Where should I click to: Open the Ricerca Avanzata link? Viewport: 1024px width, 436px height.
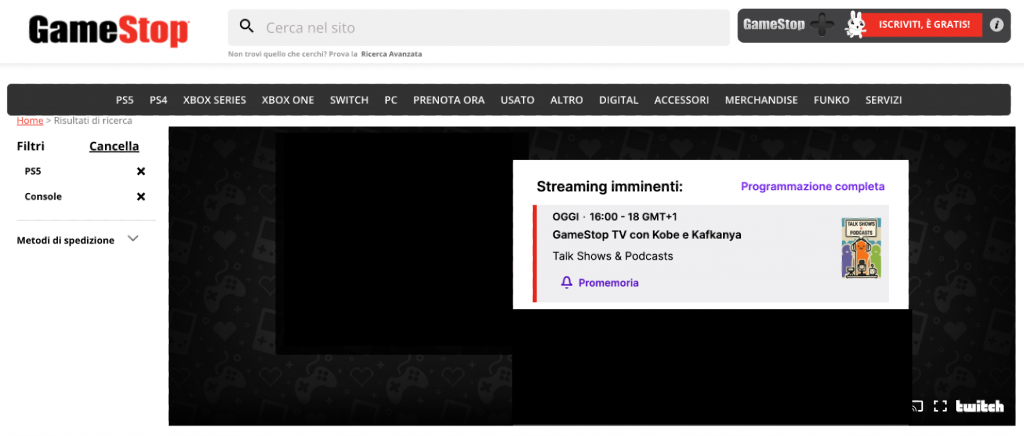click(391, 54)
